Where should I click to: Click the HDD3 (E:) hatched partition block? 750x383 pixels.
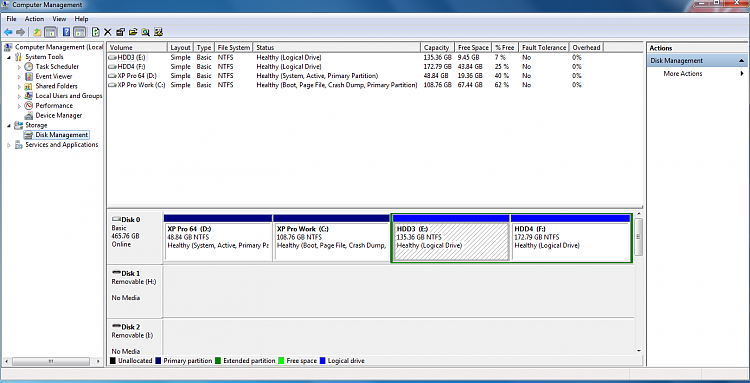451,238
